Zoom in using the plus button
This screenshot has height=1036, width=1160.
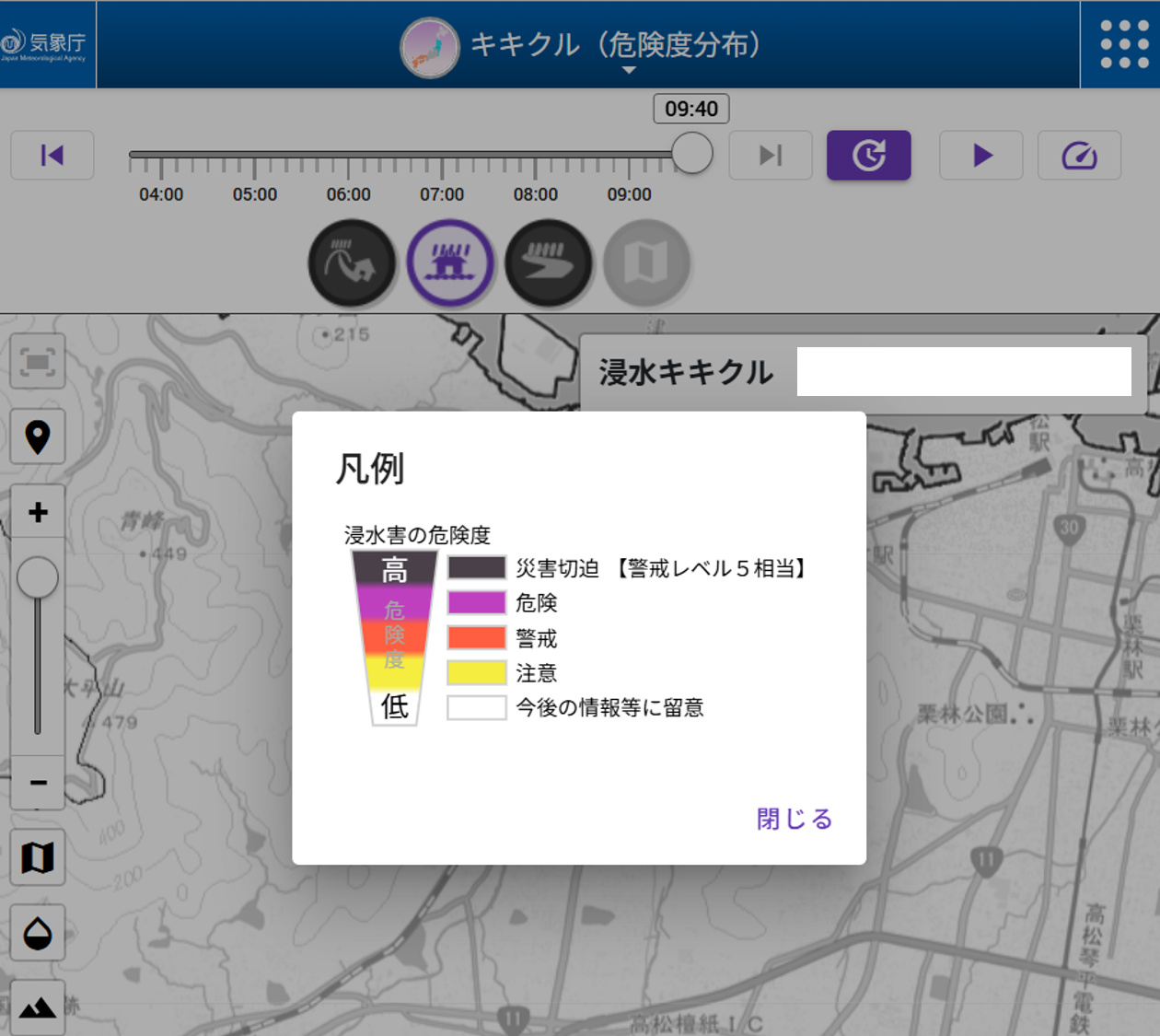(38, 510)
